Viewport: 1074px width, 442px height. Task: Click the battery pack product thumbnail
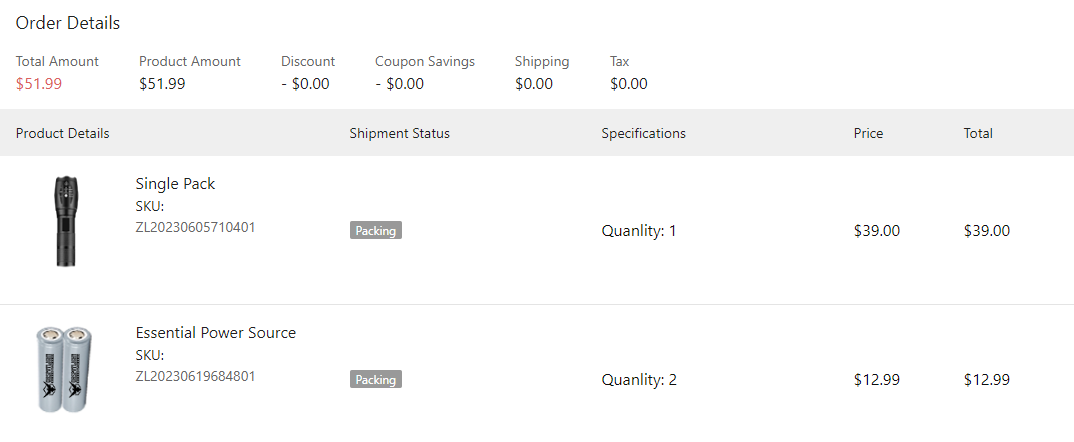[x=65, y=368]
